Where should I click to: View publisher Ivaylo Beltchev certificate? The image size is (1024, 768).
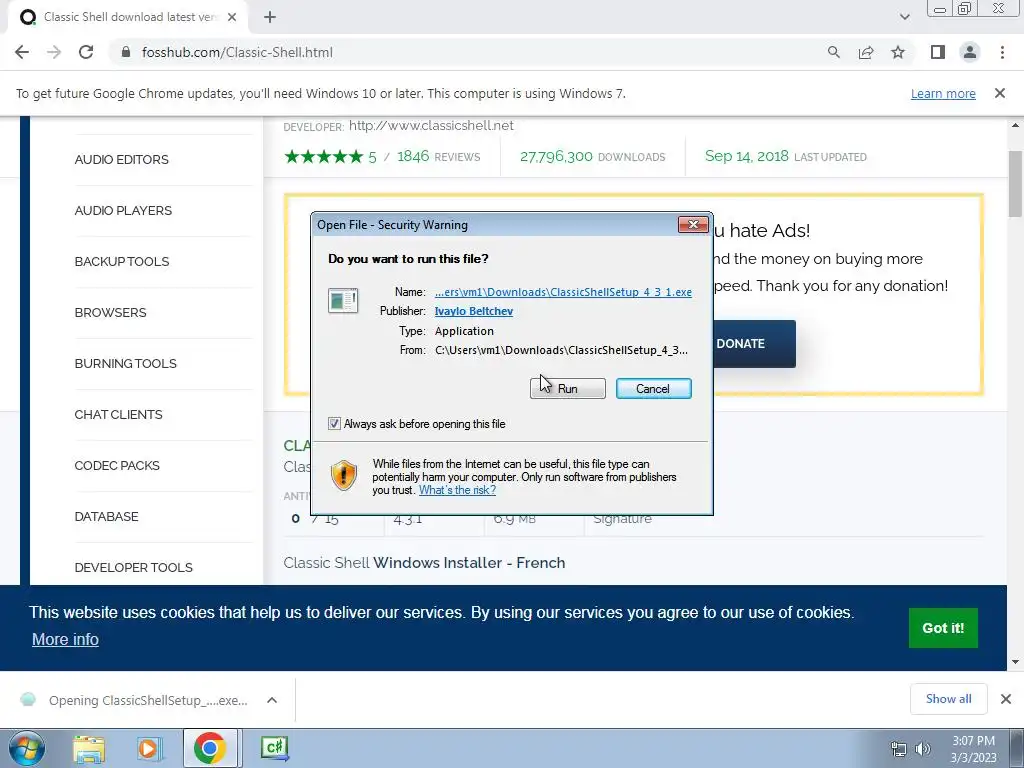(473, 312)
